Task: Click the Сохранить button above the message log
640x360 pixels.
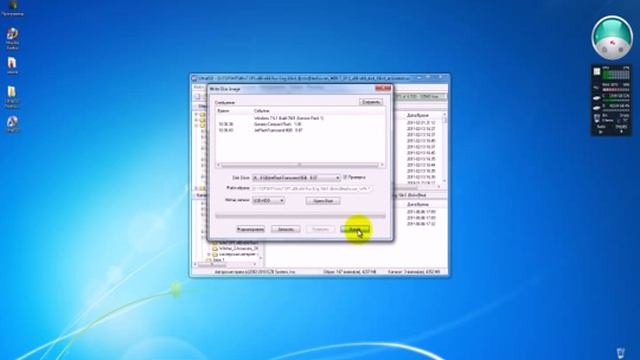Action: [x=371, y=102]
